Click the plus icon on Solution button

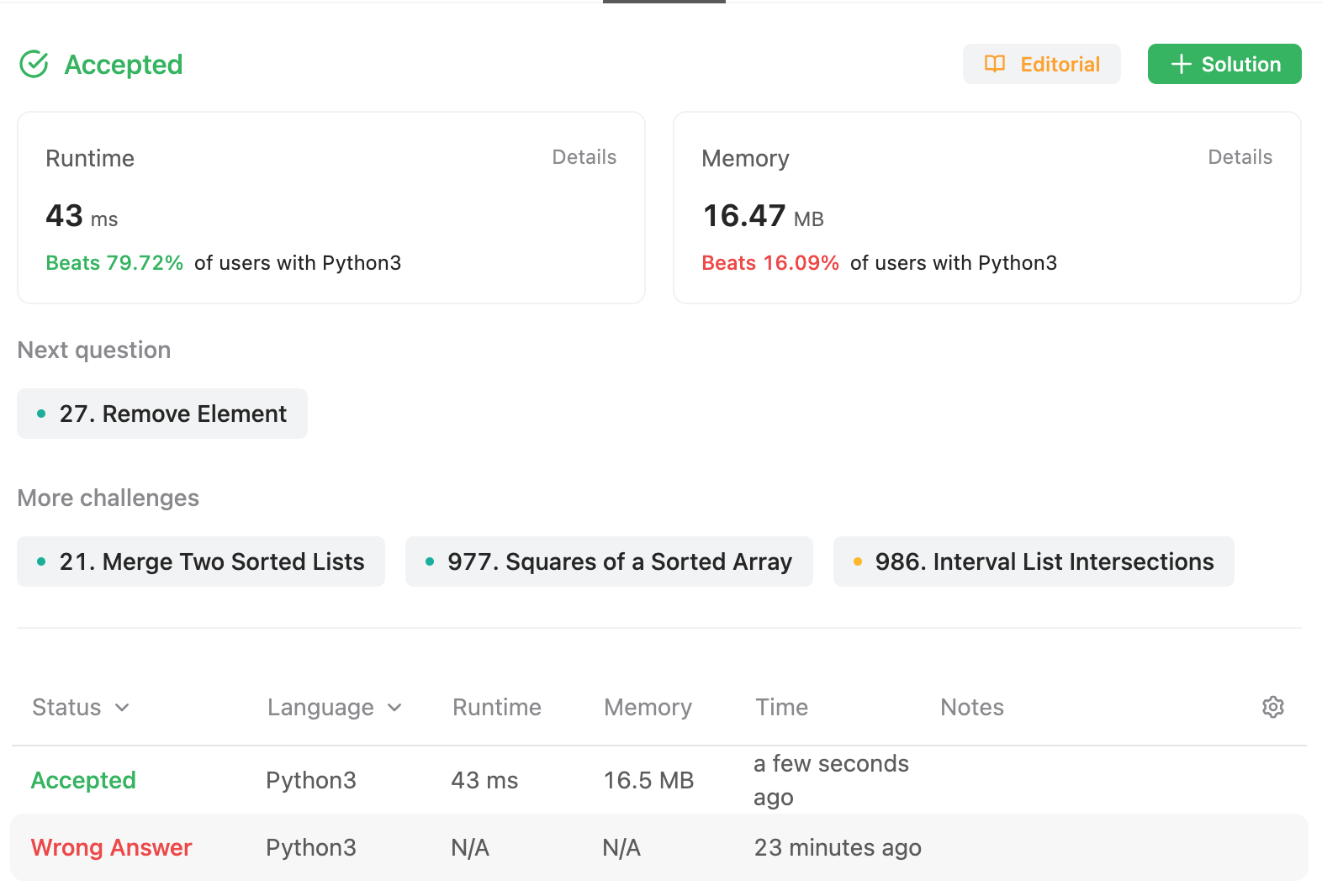(x=1181, y=64)
